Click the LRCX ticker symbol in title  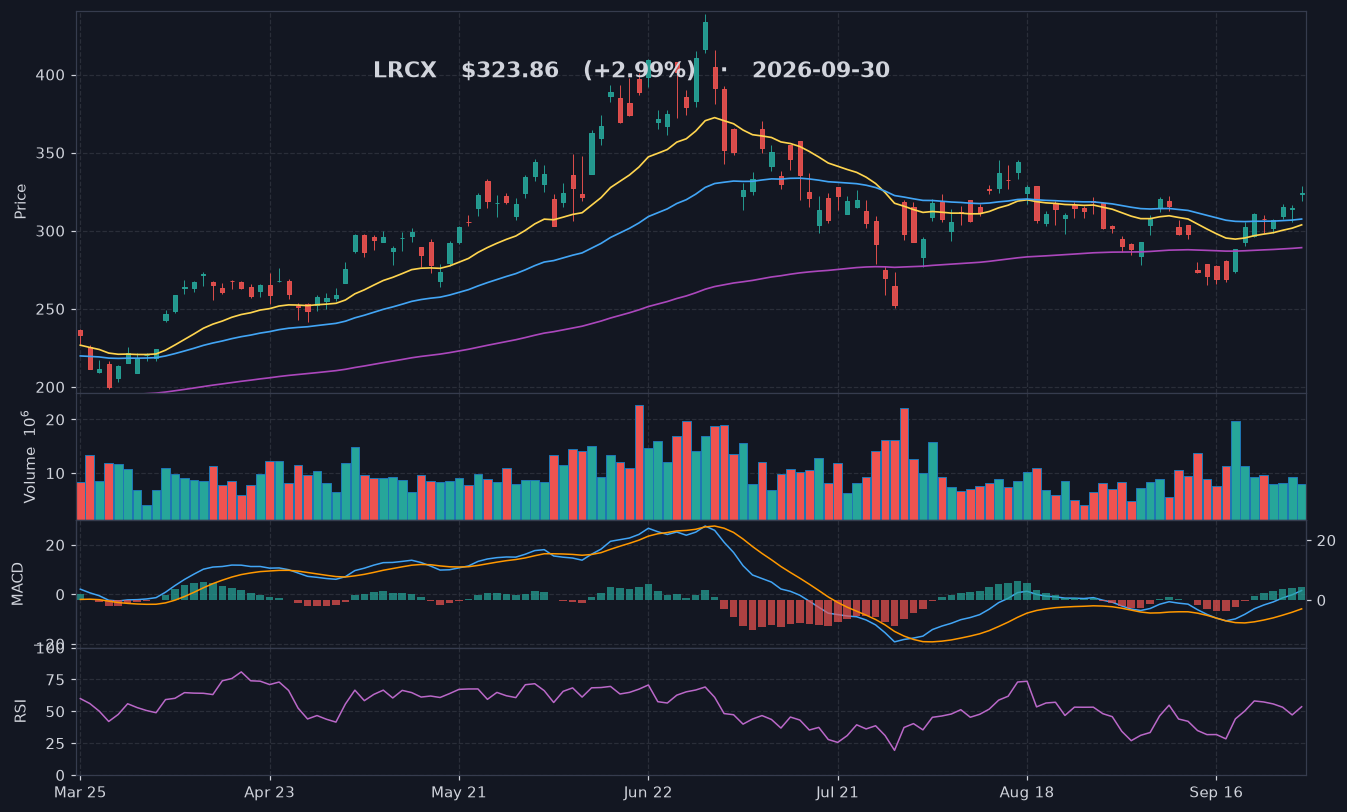(405, 71)
